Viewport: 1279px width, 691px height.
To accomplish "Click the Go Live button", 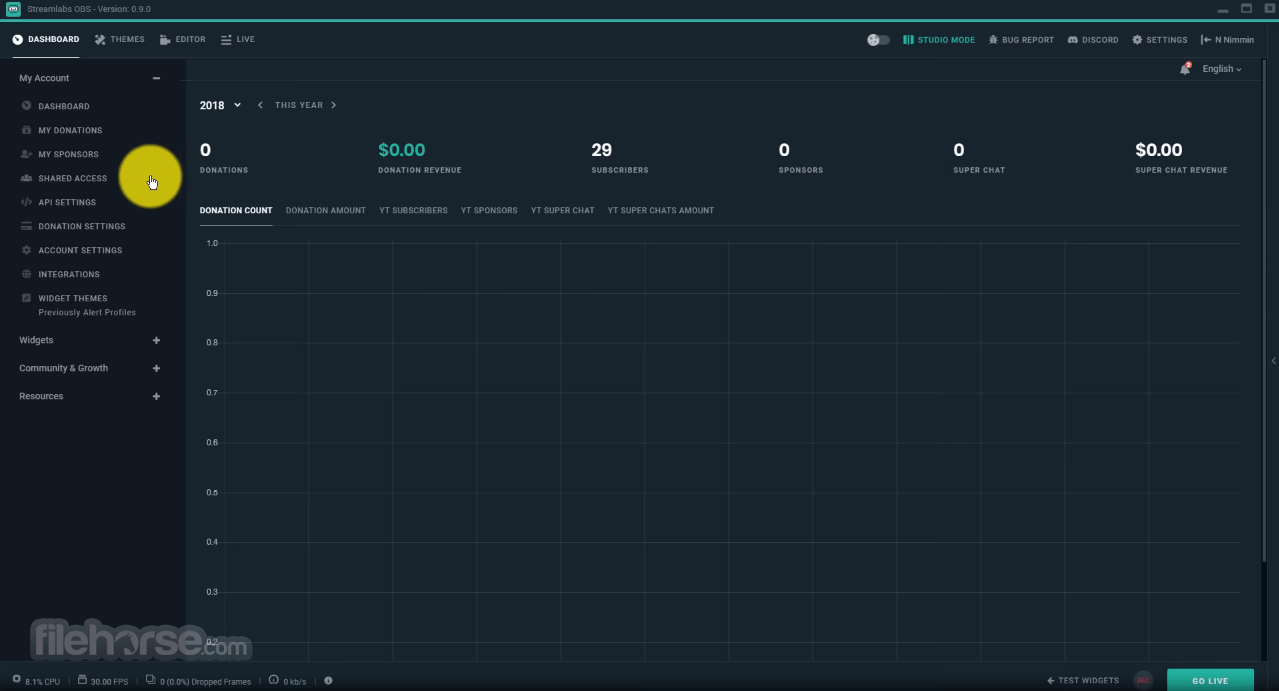I will click(1210, 681).
